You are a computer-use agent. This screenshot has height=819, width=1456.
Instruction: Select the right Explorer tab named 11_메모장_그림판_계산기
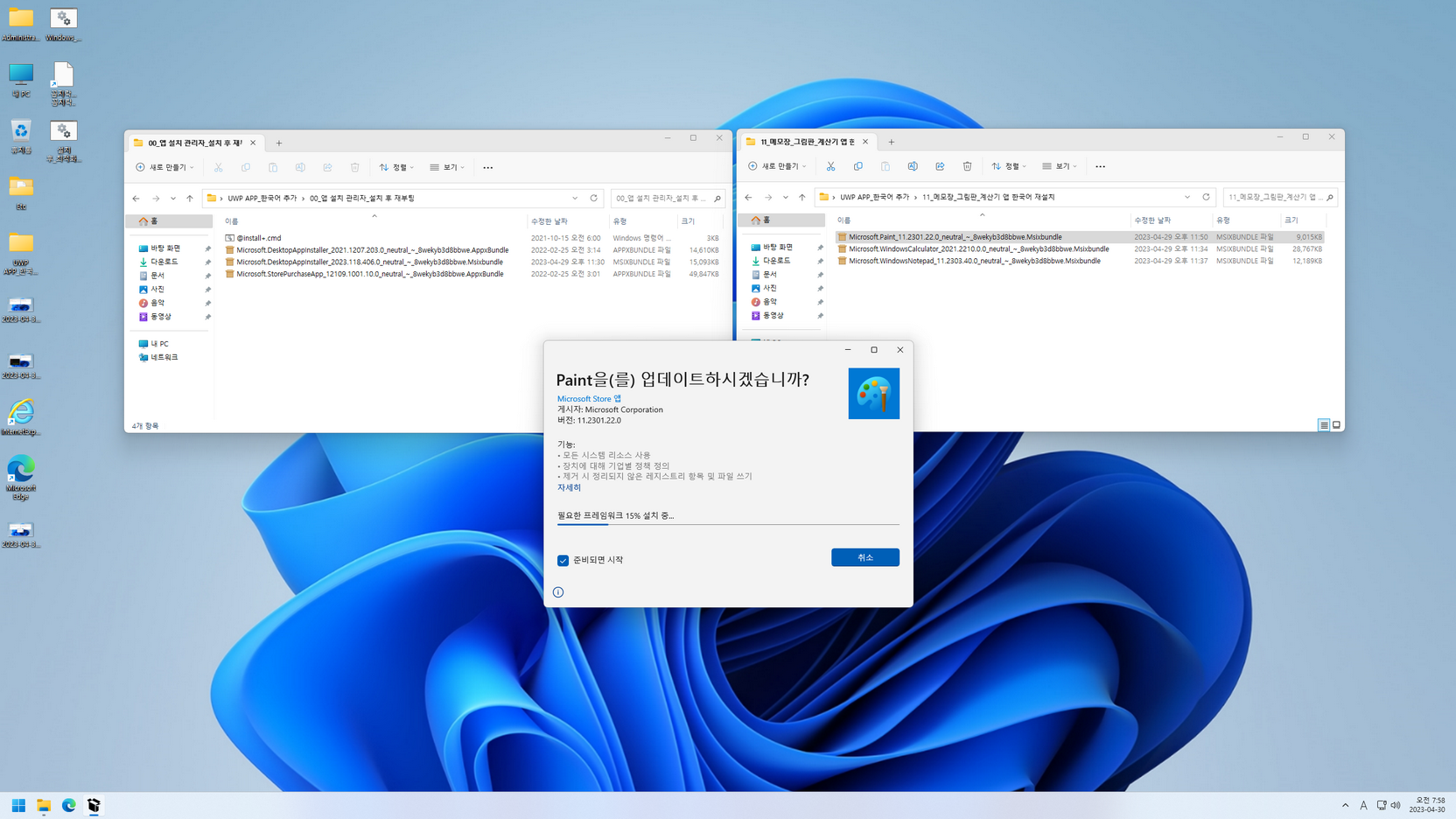tap(807, 142)
